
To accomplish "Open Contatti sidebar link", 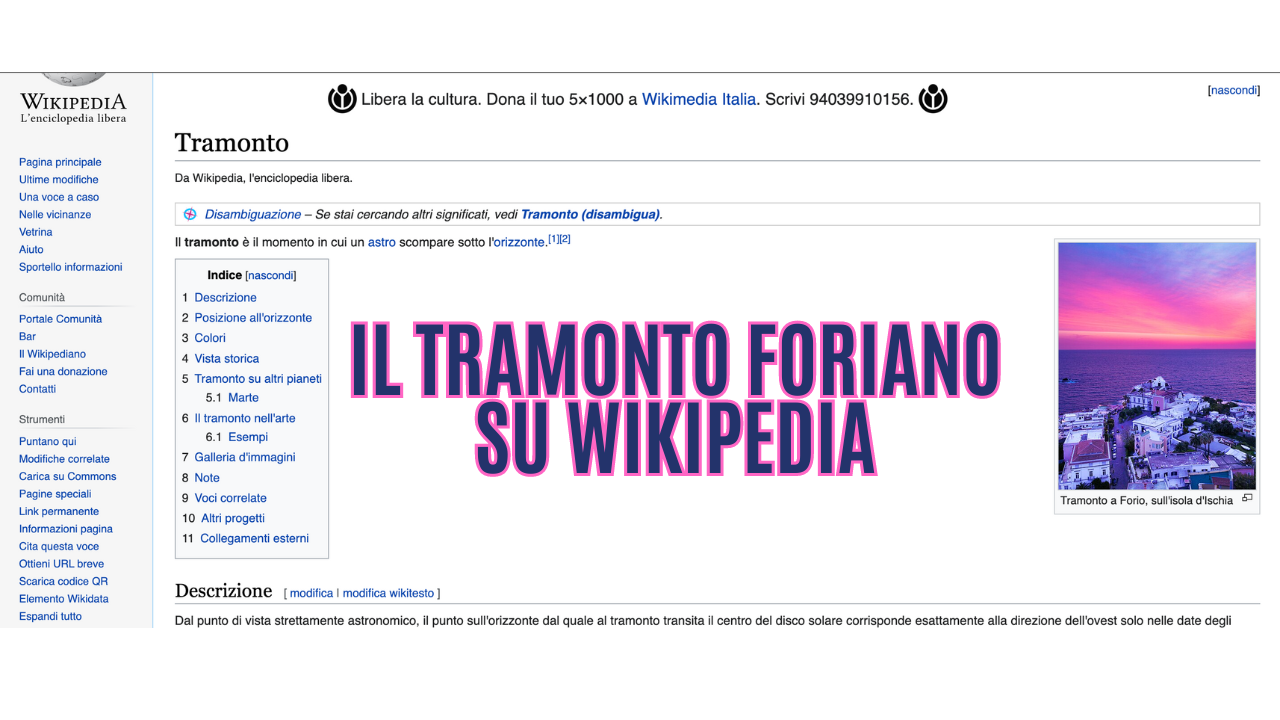I will pos(37,389).
